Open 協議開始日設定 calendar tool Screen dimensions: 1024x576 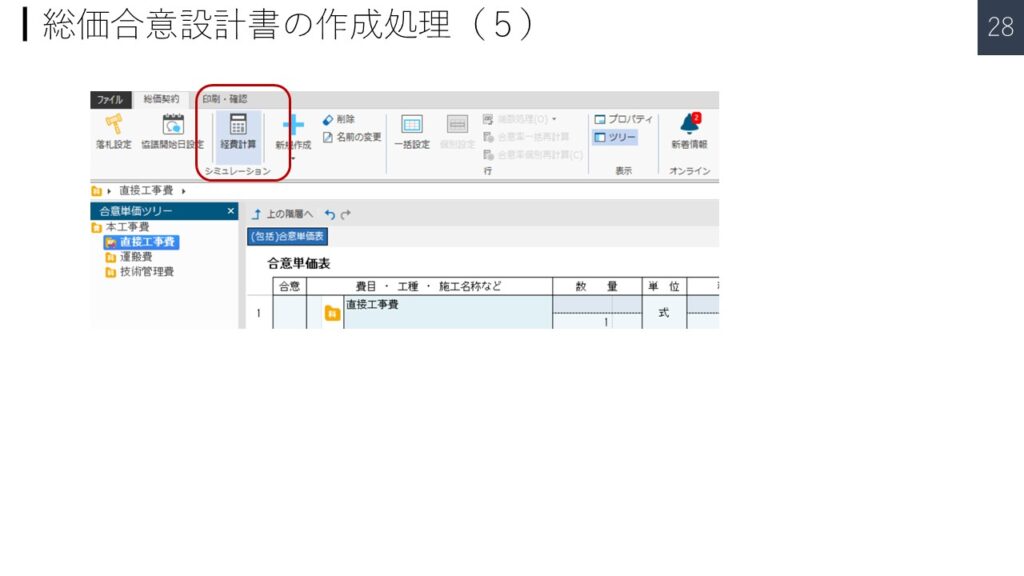[172, 126]
